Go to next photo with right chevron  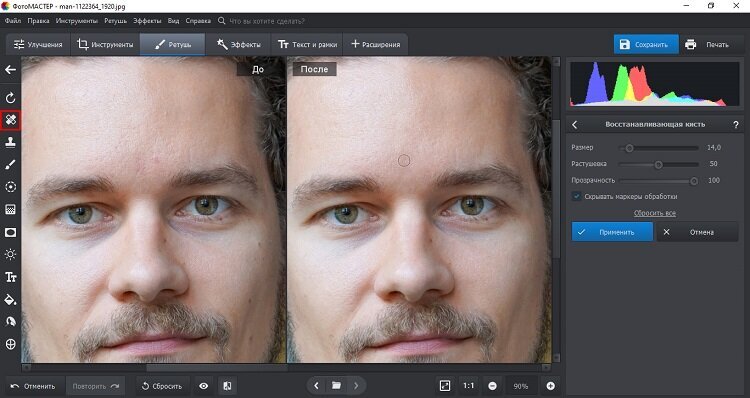356,386
